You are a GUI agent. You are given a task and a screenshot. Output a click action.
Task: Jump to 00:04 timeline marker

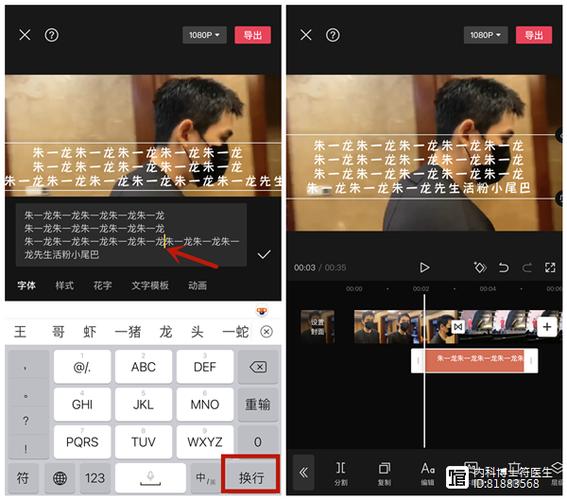coord(488,289)
